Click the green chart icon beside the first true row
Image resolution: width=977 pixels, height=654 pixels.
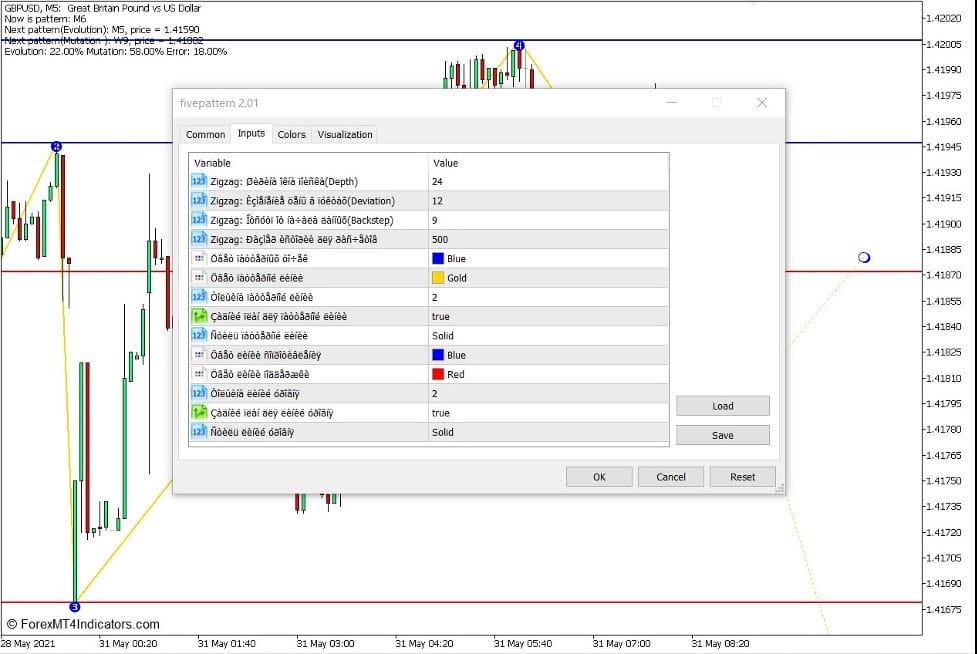197,316
